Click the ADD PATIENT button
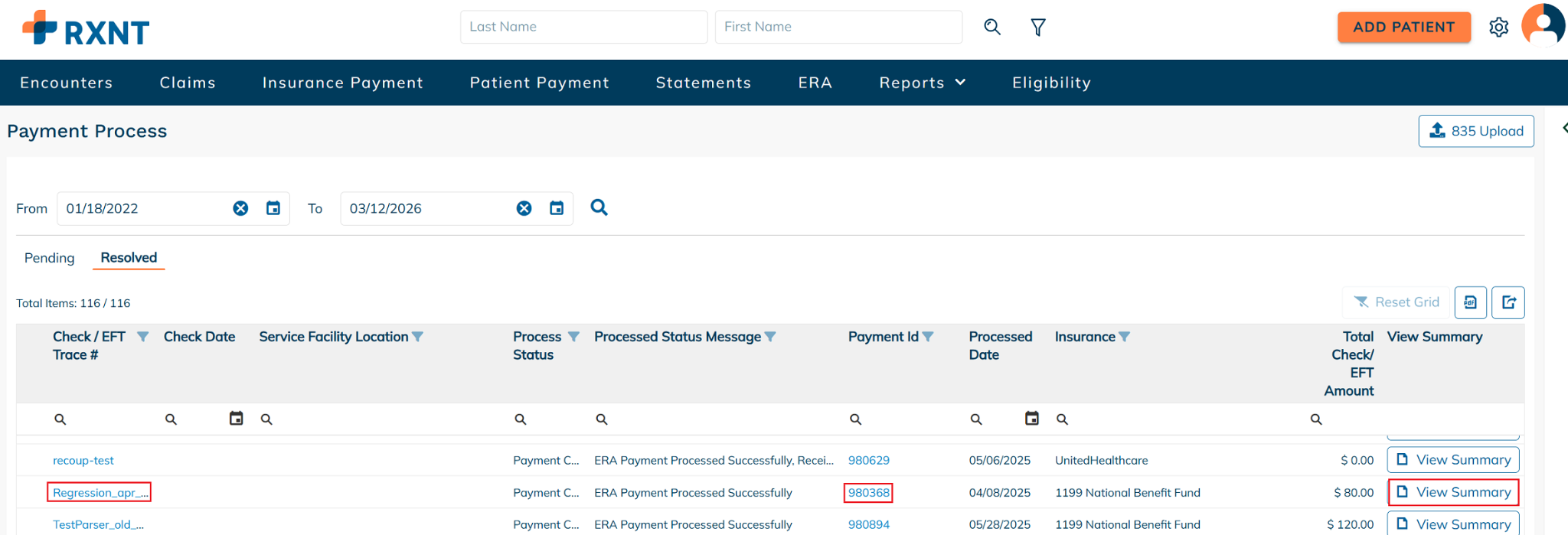Screen dimensions: 1568x535 (1403, 28)
